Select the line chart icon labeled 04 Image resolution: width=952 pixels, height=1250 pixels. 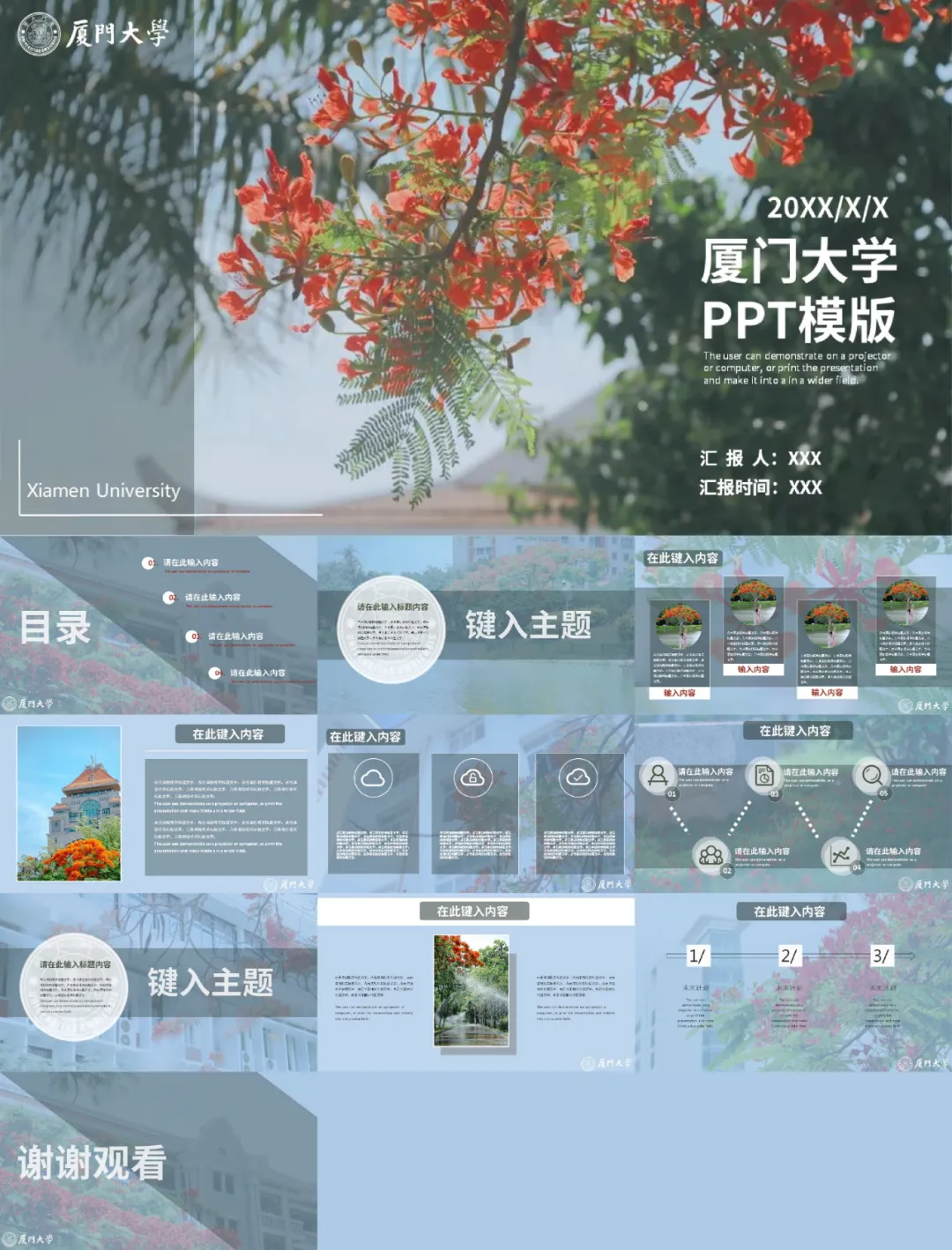point(840,854)
